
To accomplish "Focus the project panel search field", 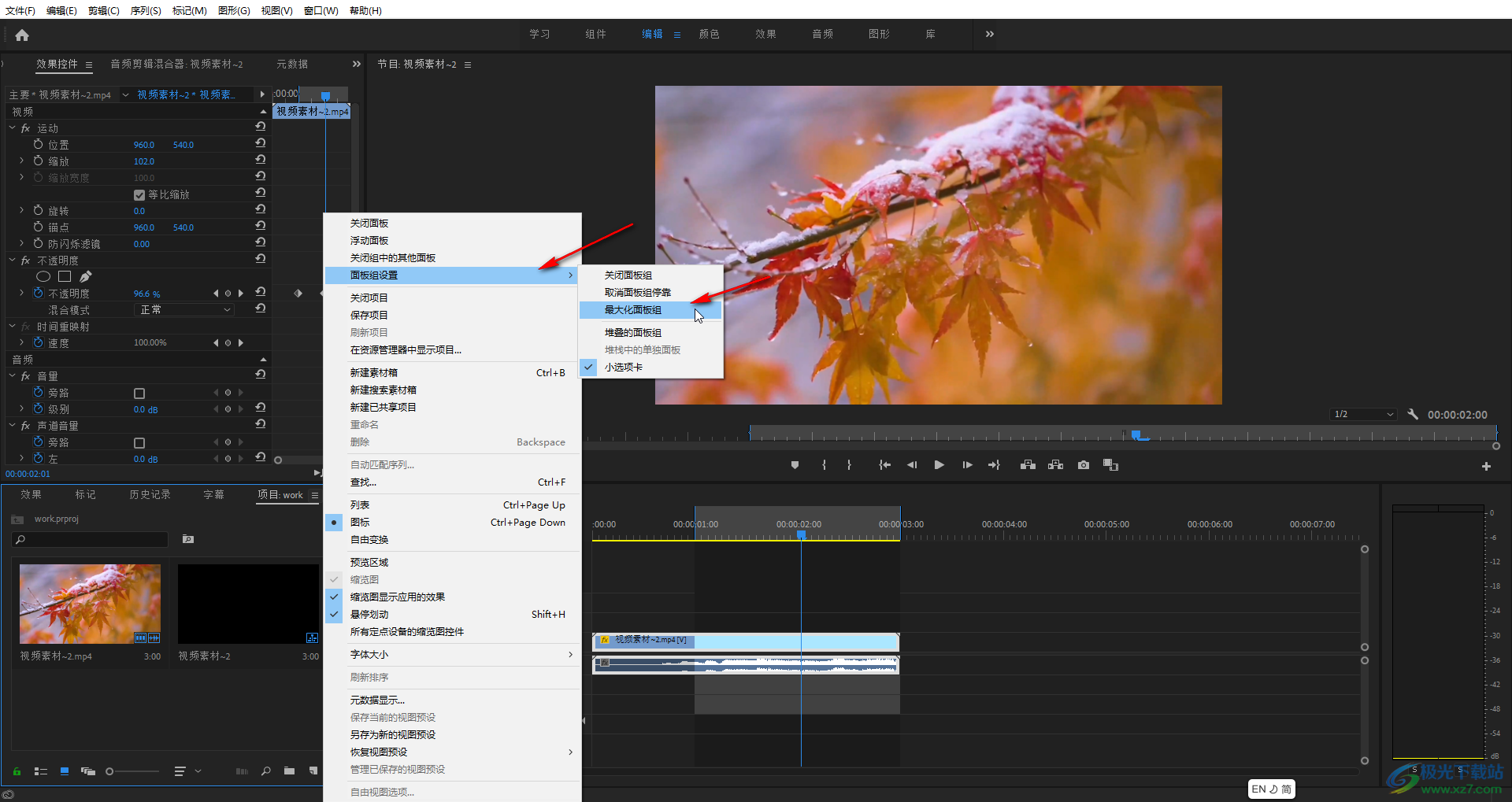I will point(90,539).
